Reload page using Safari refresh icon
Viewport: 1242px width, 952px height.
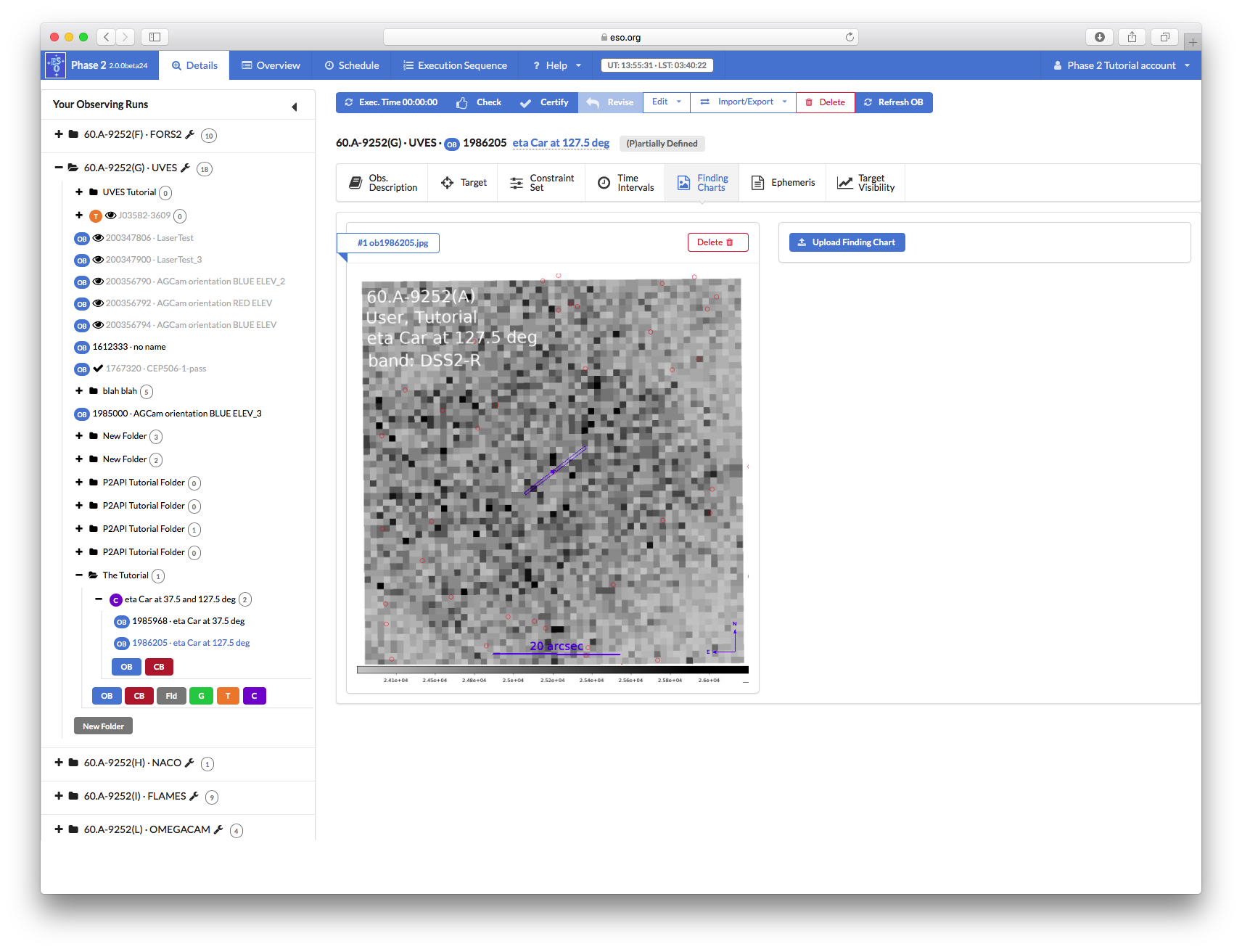click(850, 37)
